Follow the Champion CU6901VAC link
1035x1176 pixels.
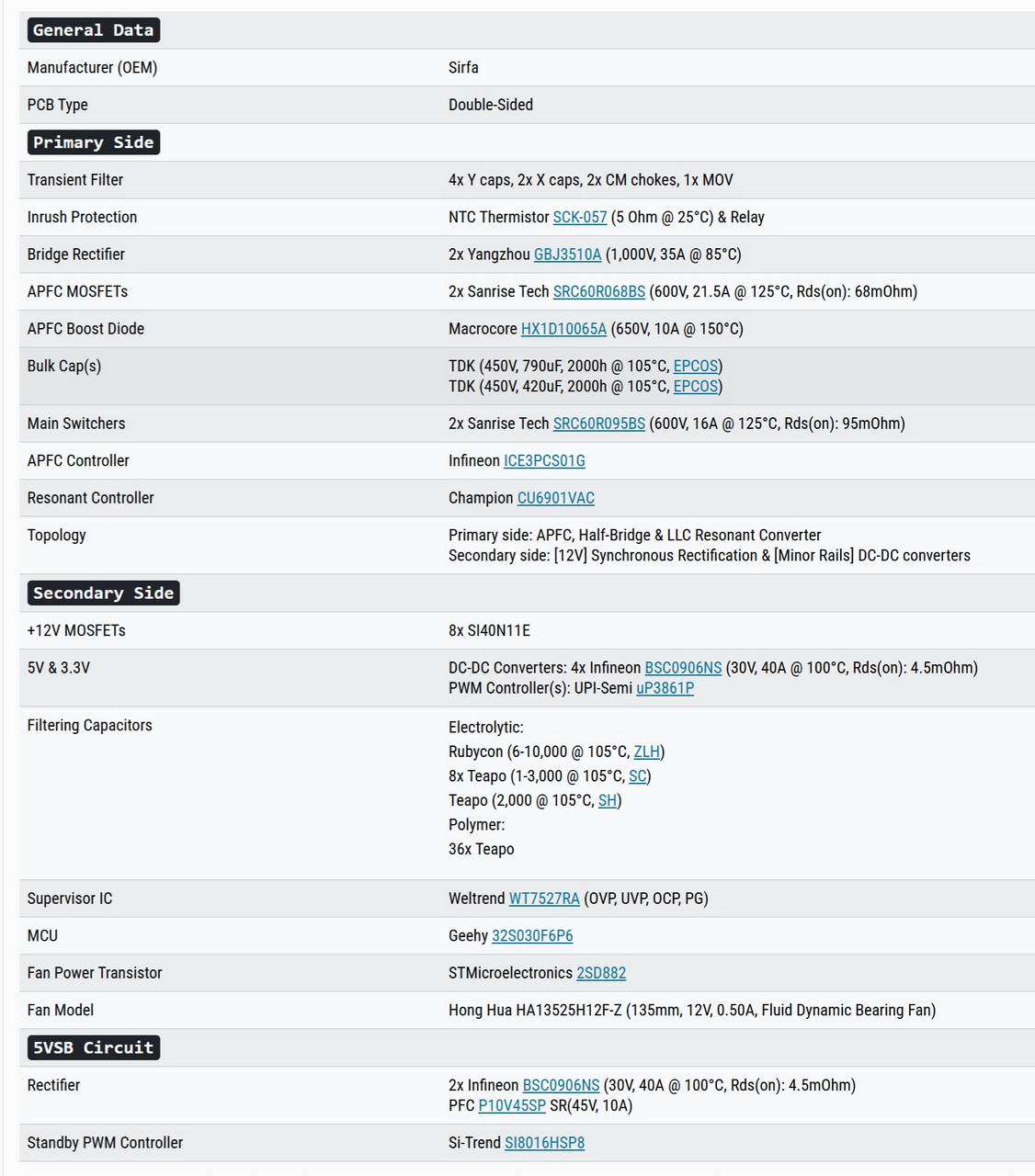pos(555,498)
